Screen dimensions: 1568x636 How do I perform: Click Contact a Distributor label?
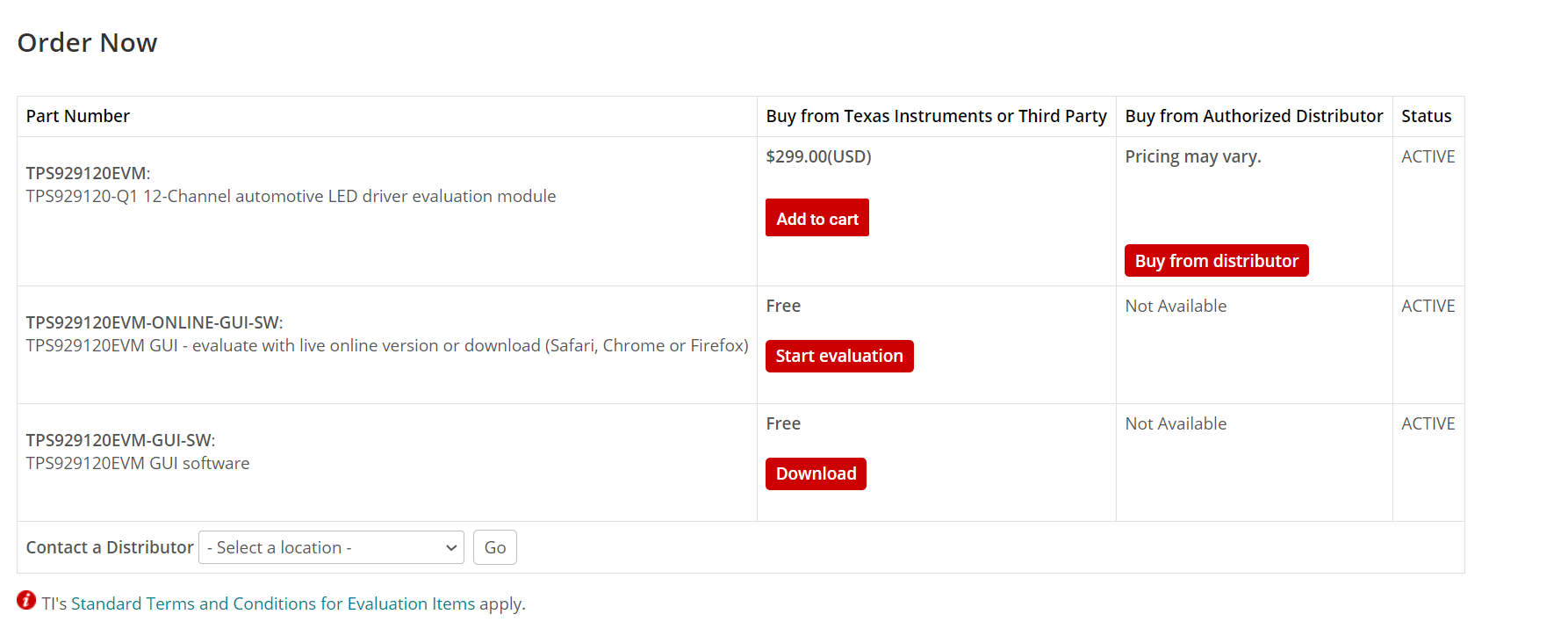coord(110,547)
